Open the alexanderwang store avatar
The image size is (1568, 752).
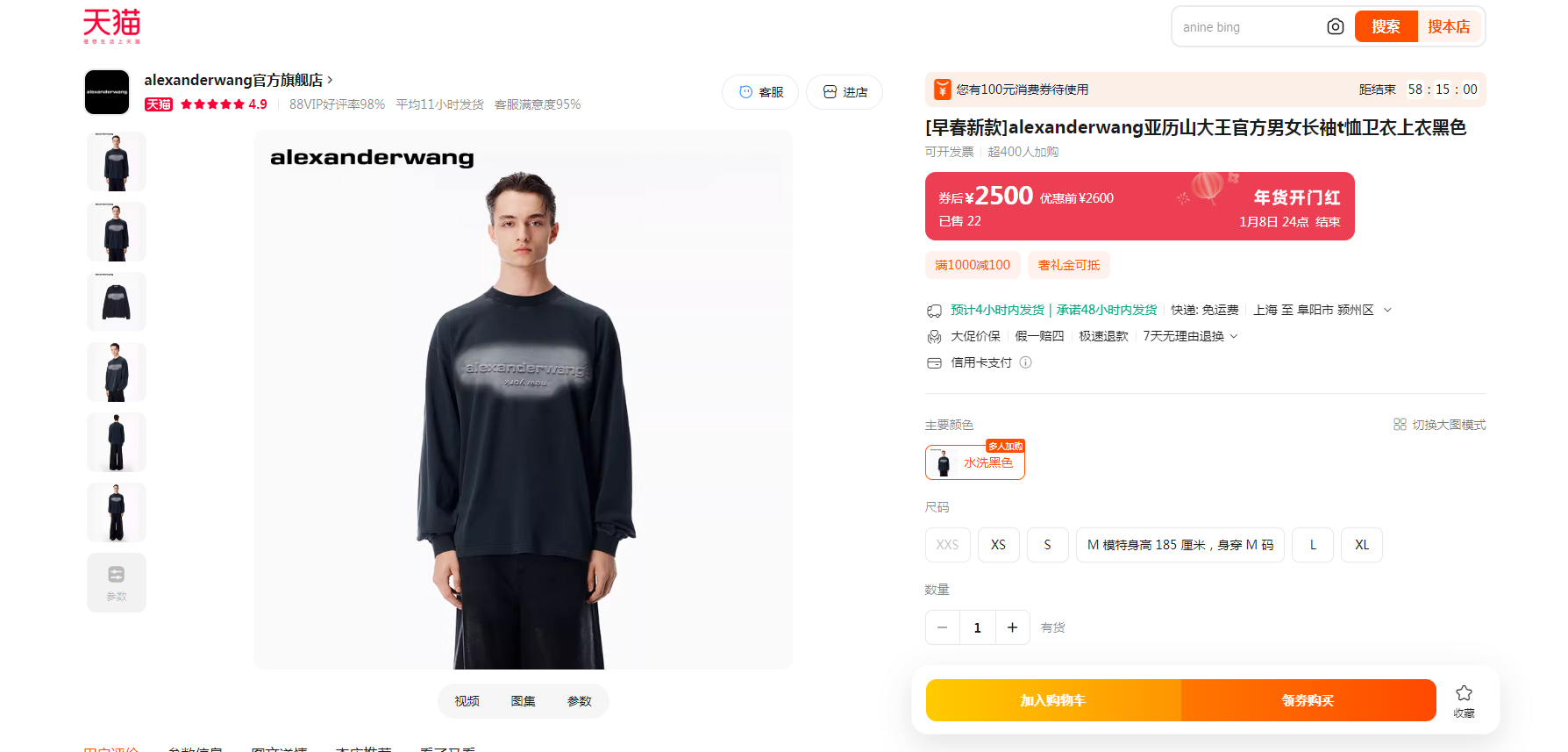(x=107, y=92)
